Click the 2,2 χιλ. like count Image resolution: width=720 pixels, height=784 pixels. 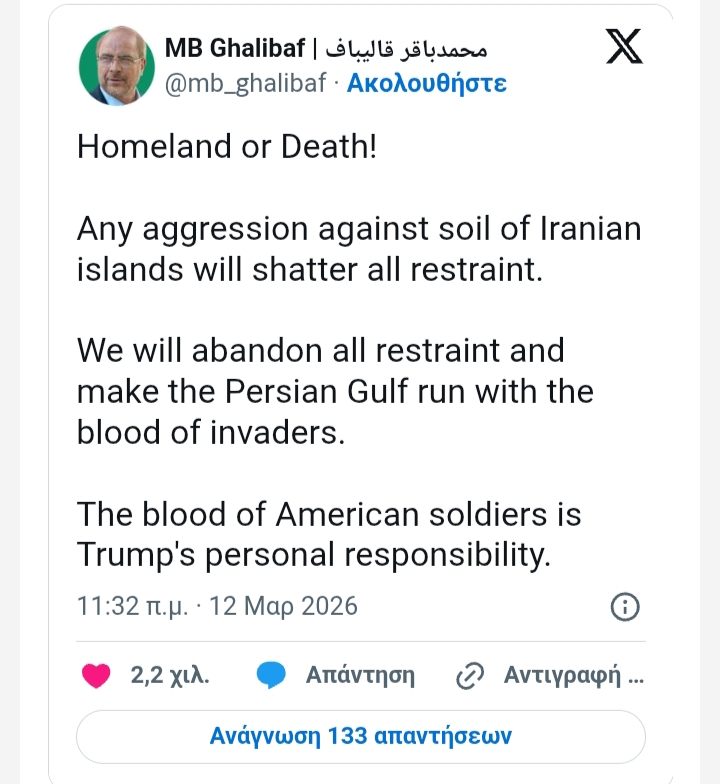(170, 675)
